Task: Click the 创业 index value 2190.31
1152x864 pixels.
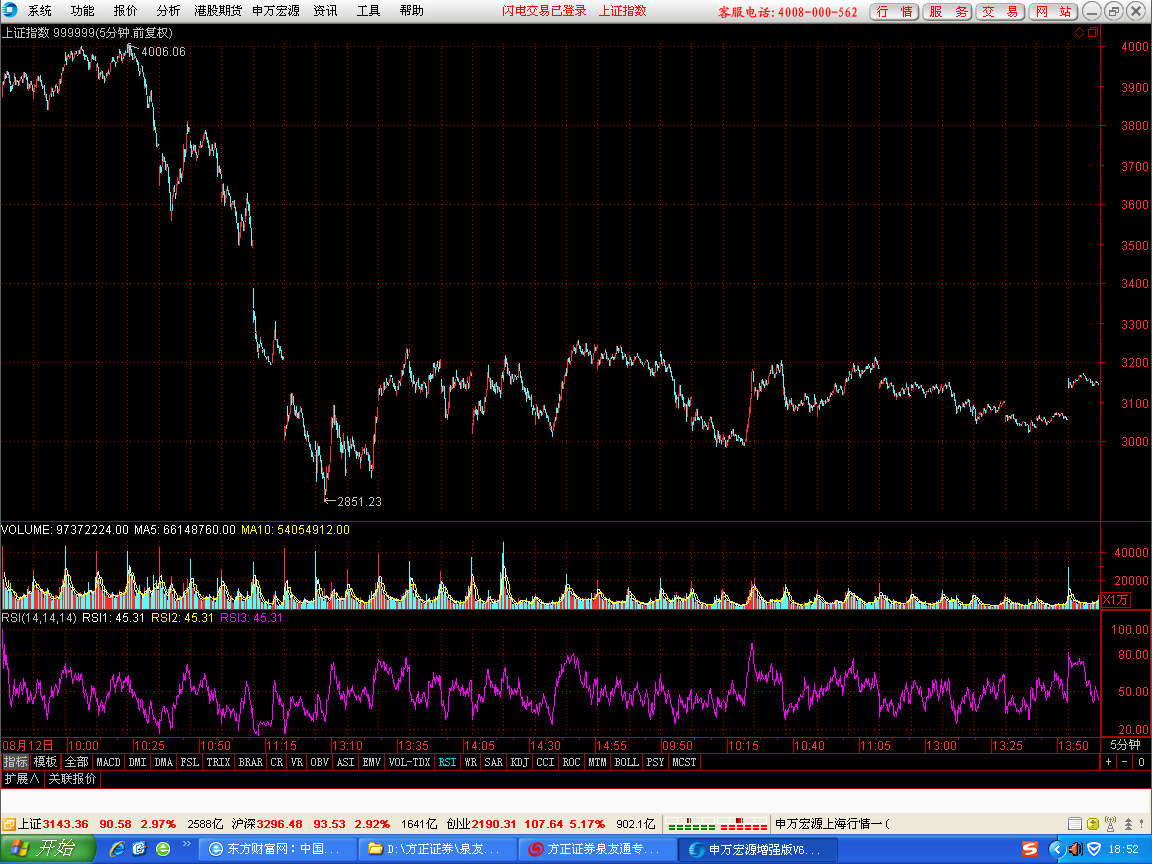Action: tap(494, 824)
